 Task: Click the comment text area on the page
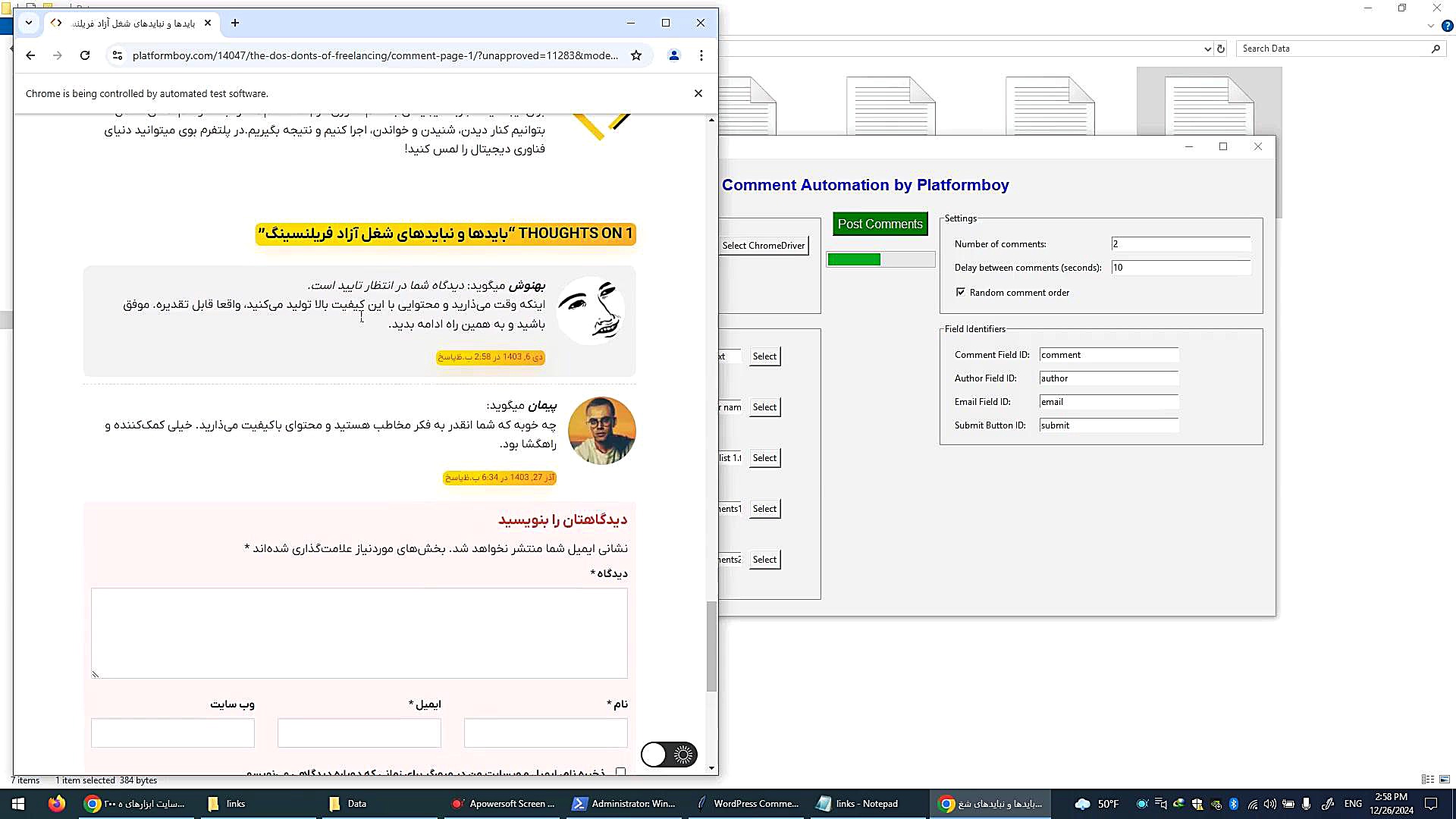coord(359,633)
